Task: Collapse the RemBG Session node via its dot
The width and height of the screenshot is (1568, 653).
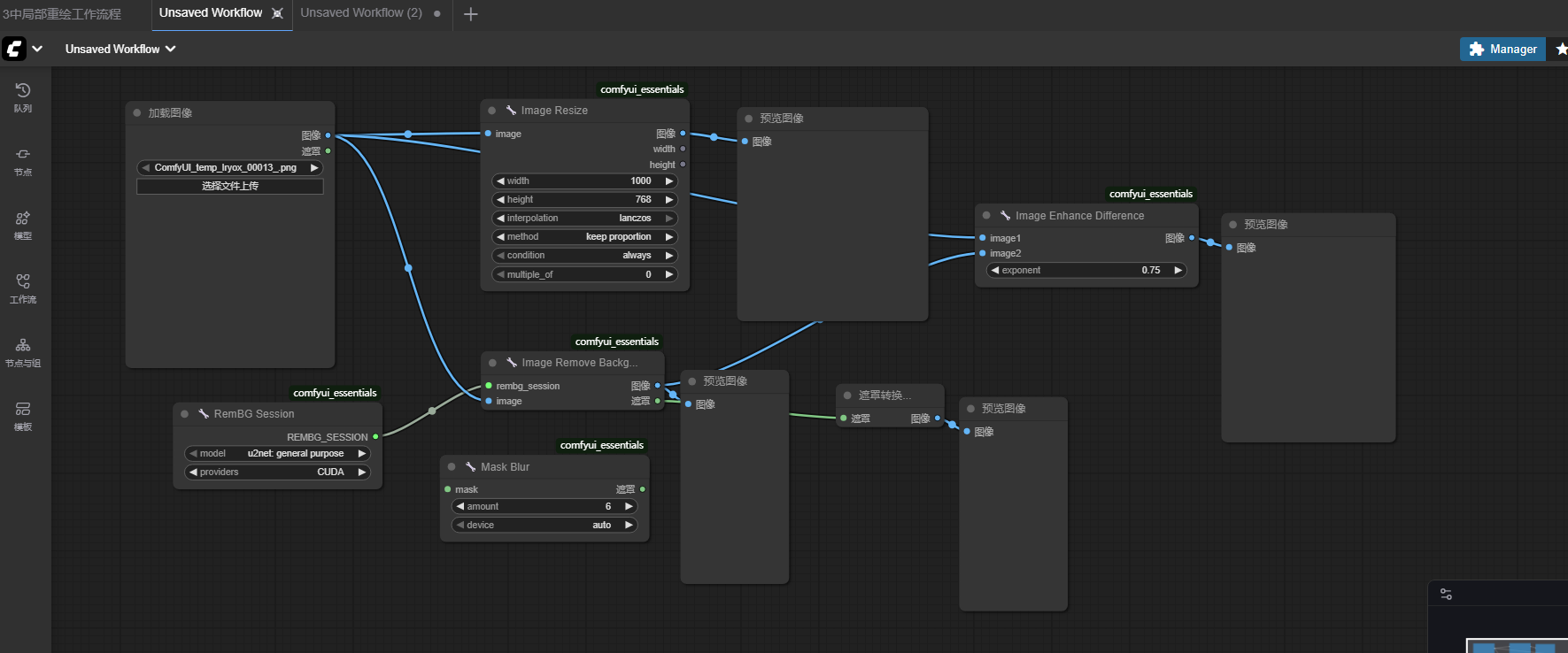Action: tap(185, 414)
